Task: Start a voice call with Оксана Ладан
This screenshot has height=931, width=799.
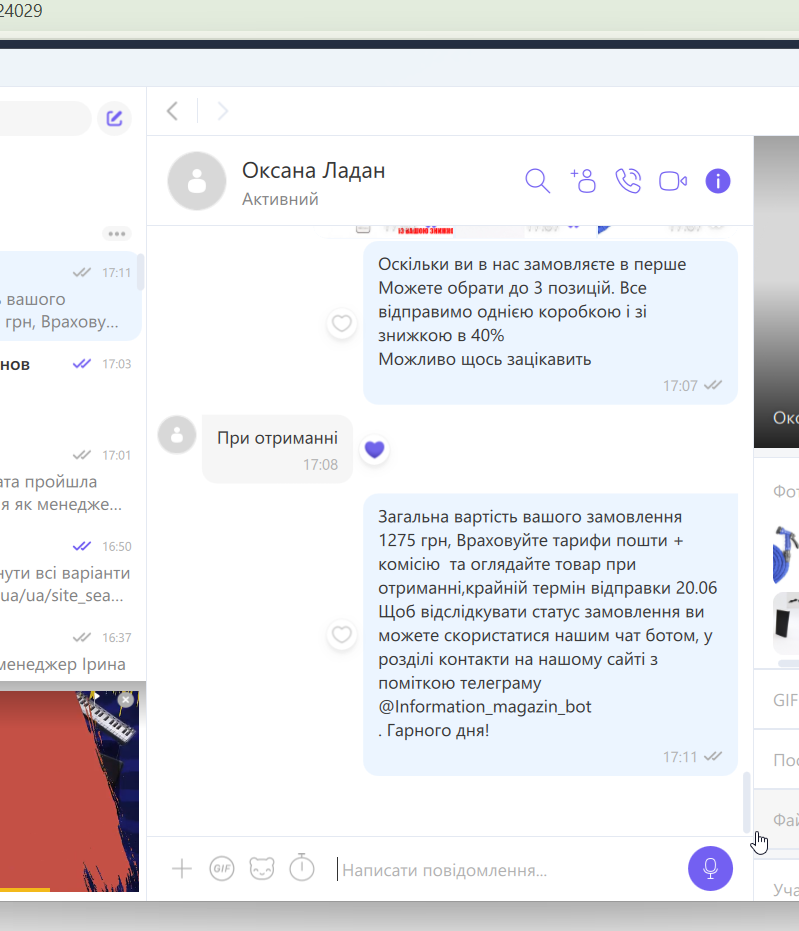Action: pyautogui.click(x=628, y=180)
